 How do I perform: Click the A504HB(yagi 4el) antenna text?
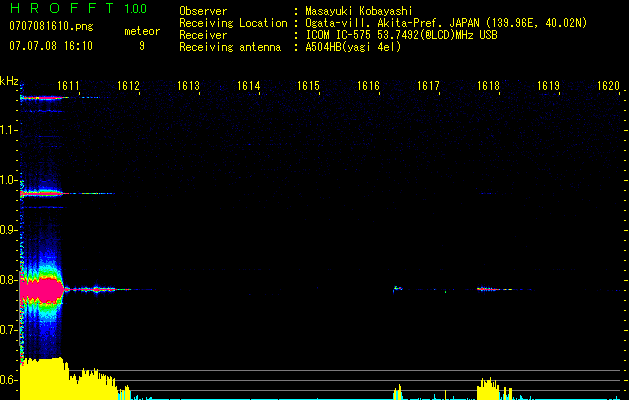click(353, 47)
